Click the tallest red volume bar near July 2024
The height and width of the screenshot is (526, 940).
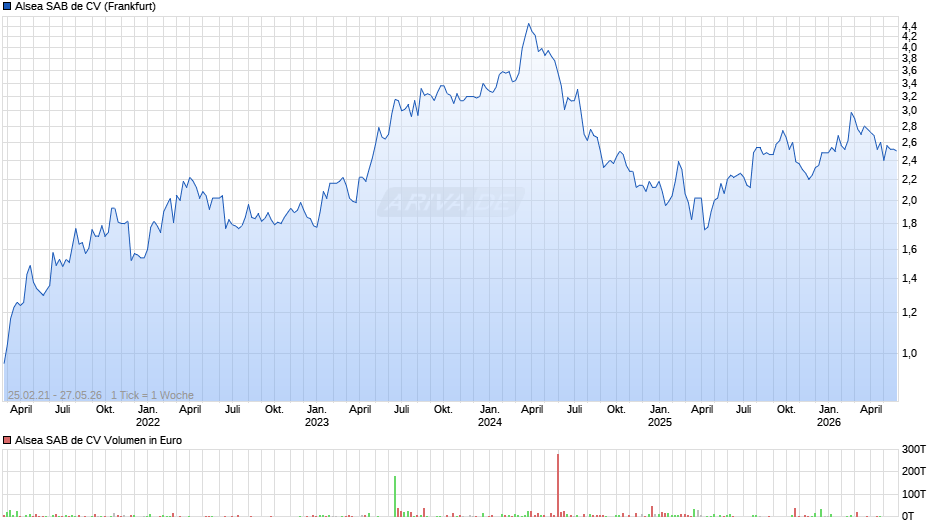point(558,485)
